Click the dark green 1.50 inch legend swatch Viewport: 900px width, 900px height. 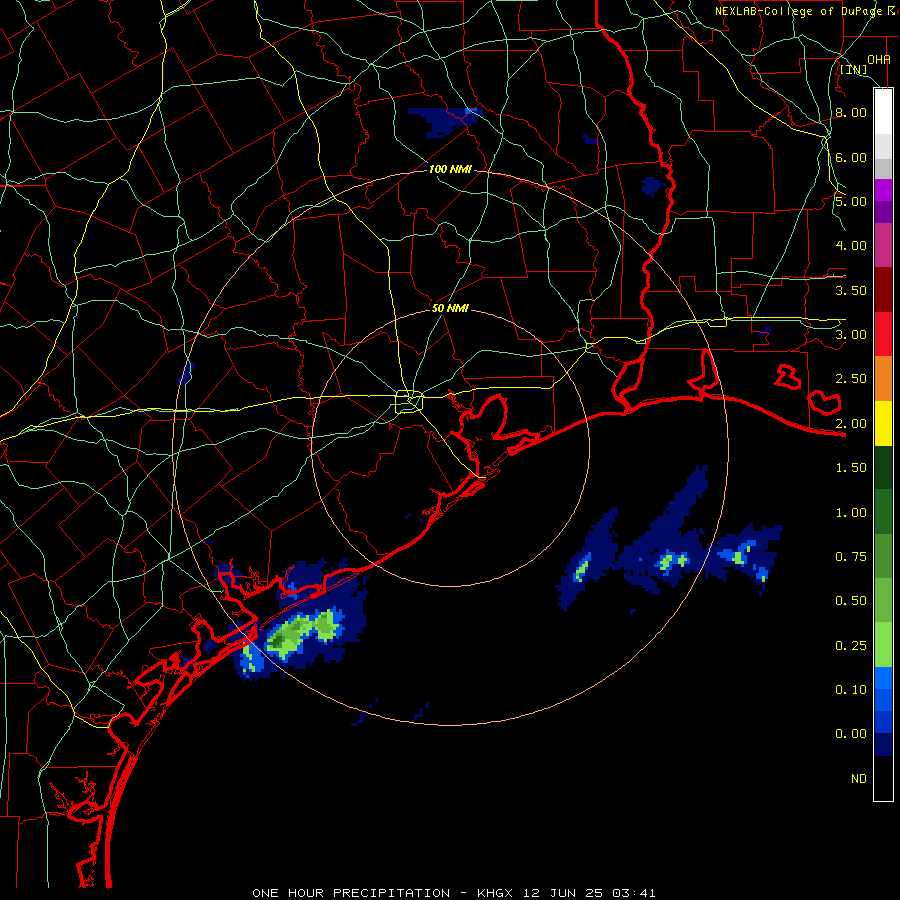click(883, 467)
